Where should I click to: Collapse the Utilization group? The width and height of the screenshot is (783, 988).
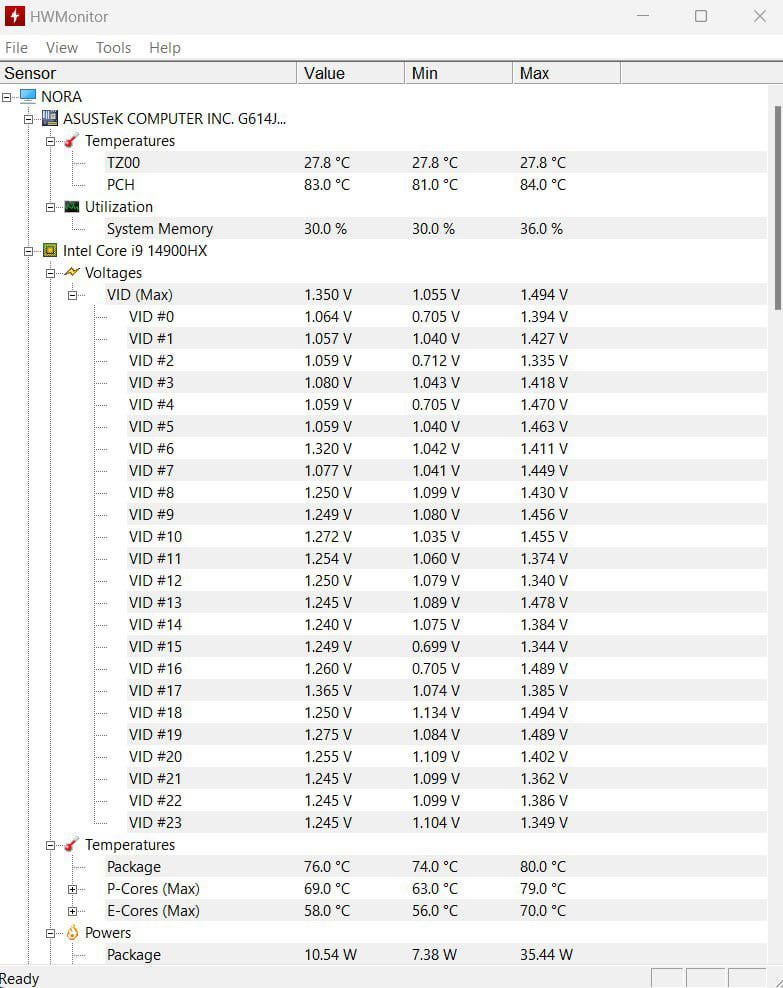(x=50, y=207)
